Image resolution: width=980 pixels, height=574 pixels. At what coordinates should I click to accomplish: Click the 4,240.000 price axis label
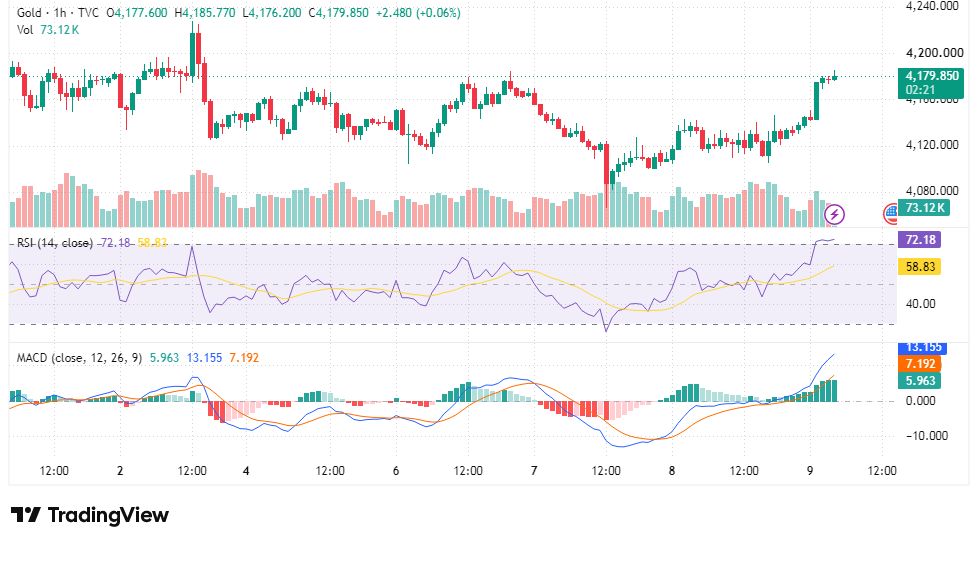click(x=932, y=6)
